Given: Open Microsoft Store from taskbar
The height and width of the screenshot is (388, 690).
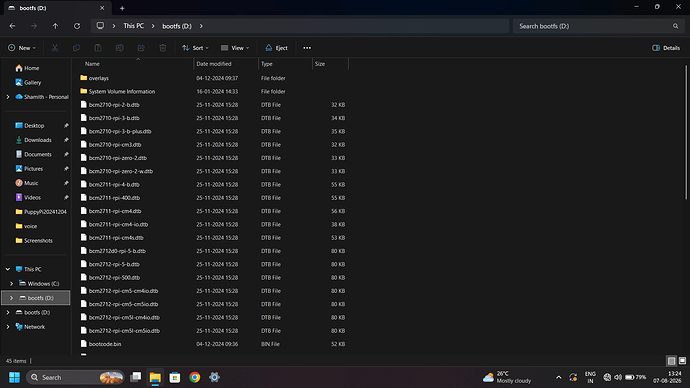Looking at the screenshot, I should tap(175, 377).
